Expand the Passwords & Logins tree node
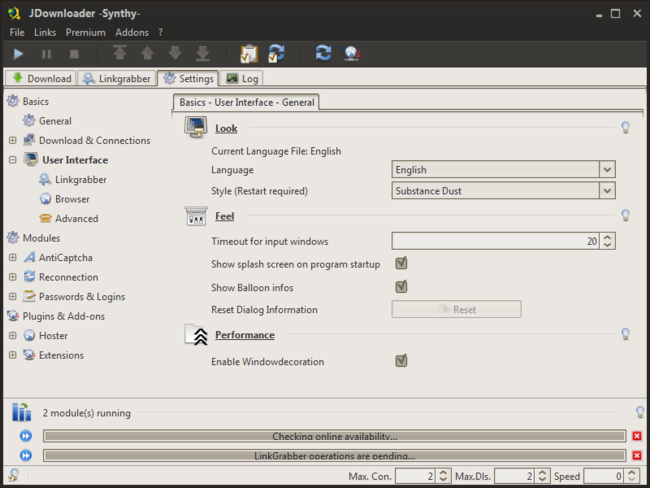Image resolution: width=650 pixels, height=488 pixels. 13,296
